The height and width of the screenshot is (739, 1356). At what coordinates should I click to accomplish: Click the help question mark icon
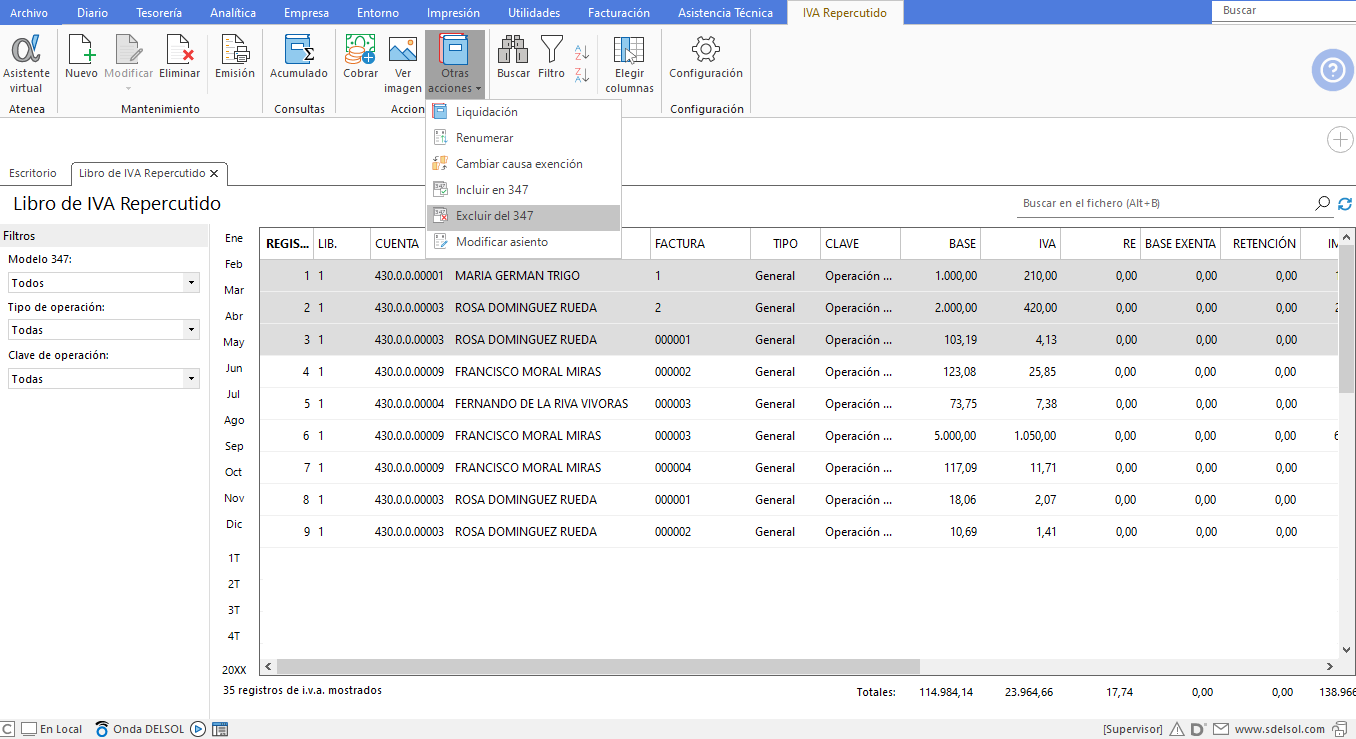click(x=1332, y=69)
